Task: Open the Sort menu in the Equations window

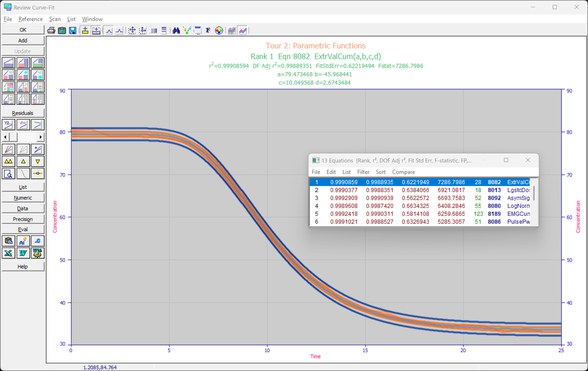Action: click(x=381, y=172)
